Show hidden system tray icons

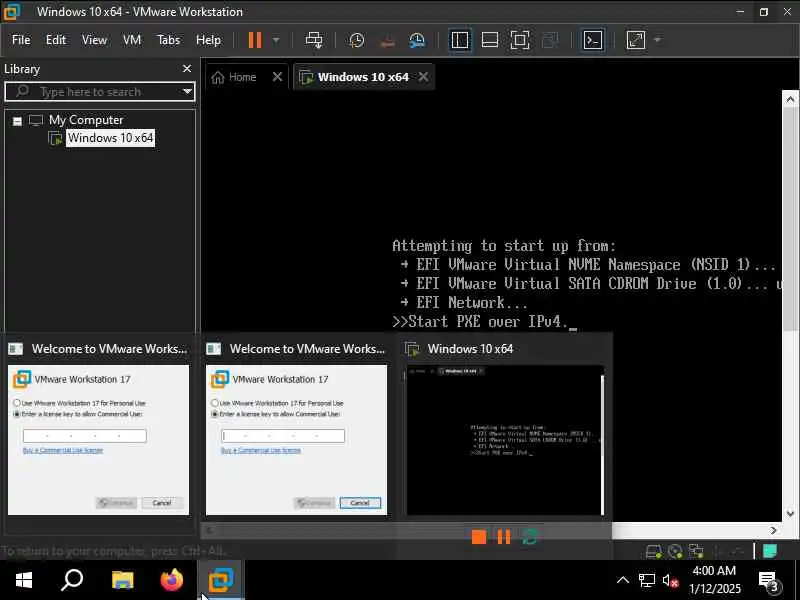click(x=623, y=580)
